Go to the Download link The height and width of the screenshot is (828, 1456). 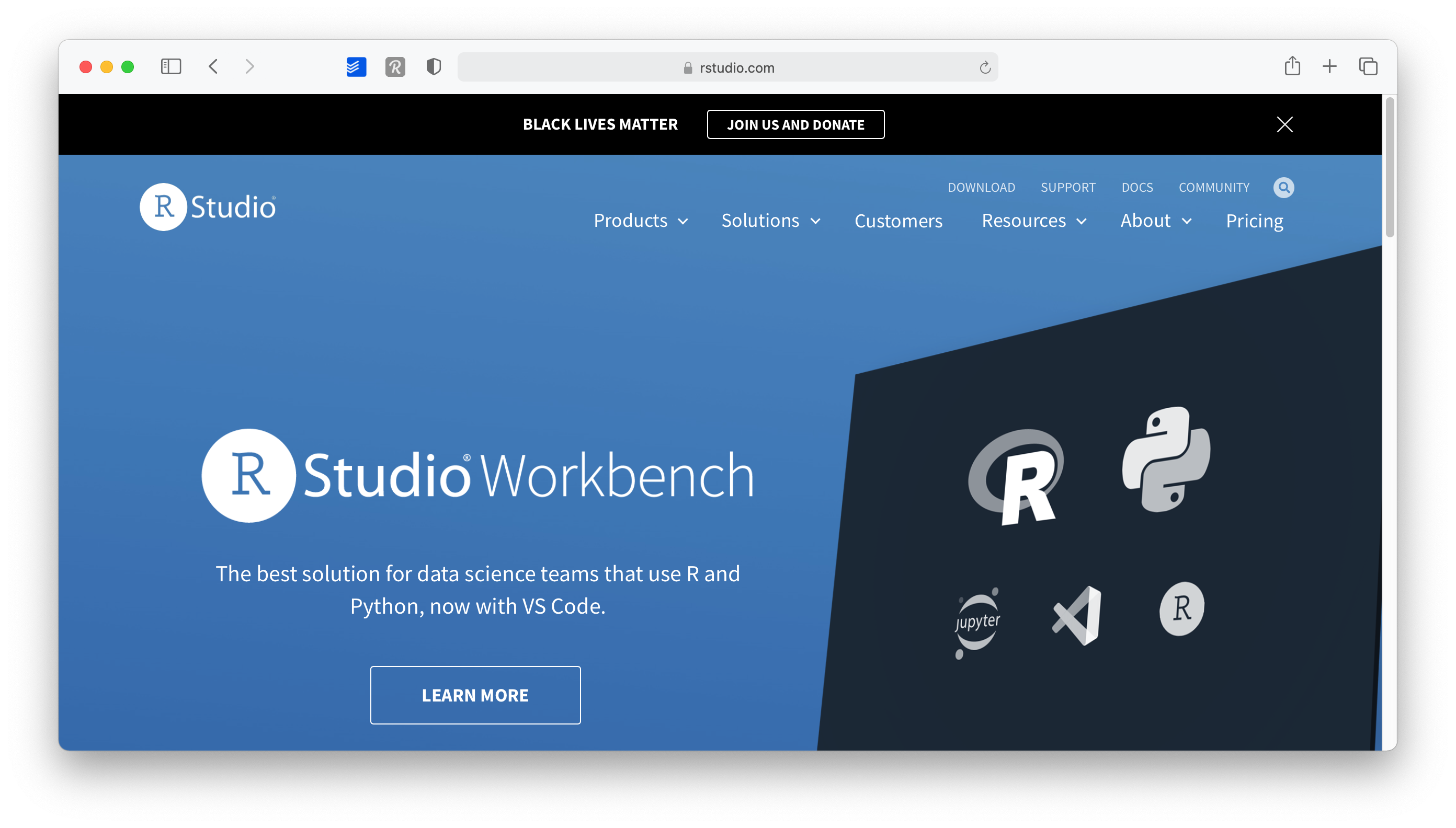tap(981, 187)
